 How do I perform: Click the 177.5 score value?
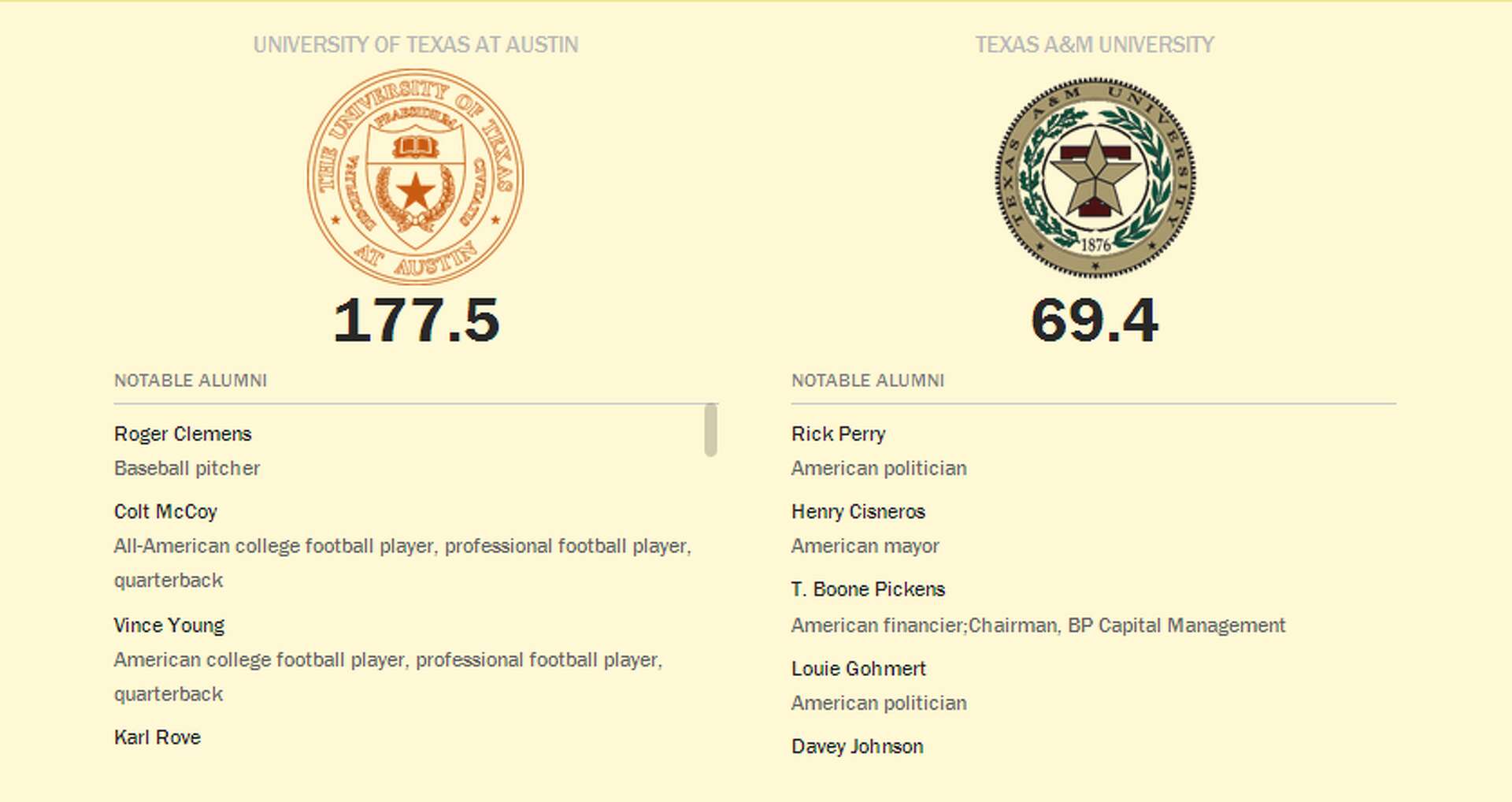pyautogui.click(x=416, y=321)
